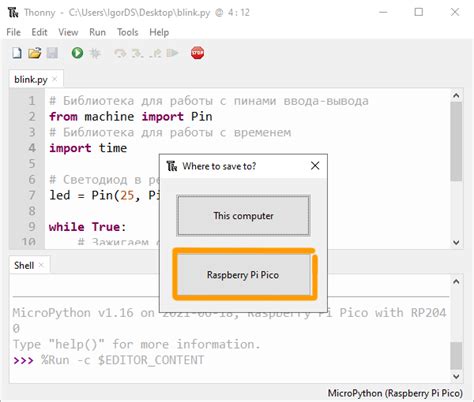Screen dimensions: 474x402
Task: Click the 'import time' code line
Action: coord(88,148)
